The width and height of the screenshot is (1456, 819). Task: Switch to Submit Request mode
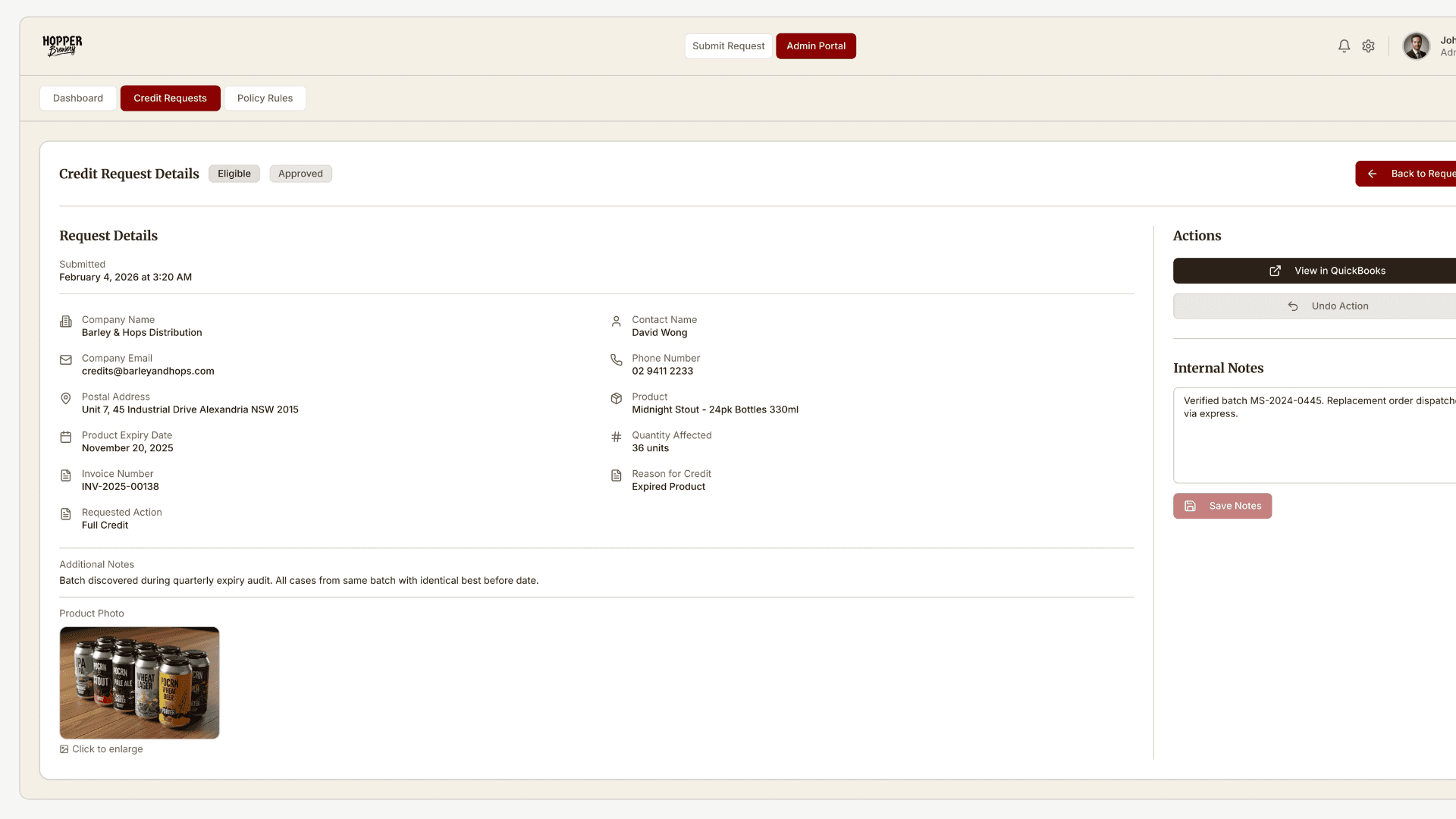pos(728,46)
